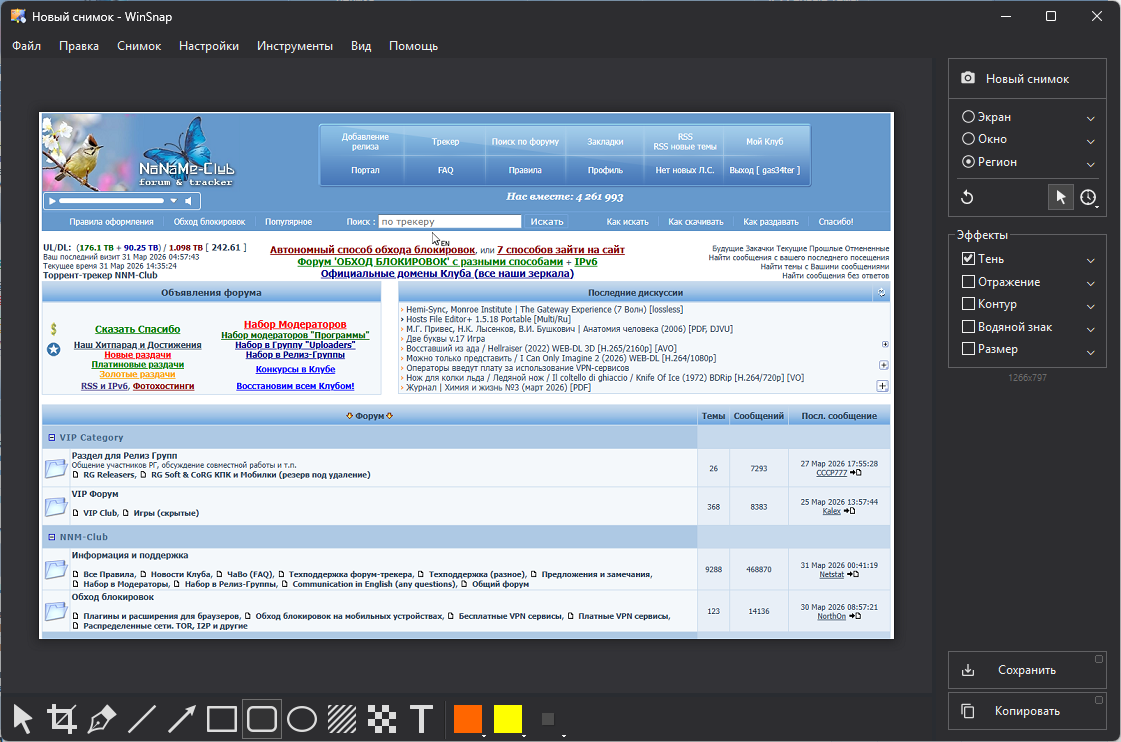Viewport: 1121px width, 742px height.
Task: Click the timer delay clock icon
Action: [1088, 197]
